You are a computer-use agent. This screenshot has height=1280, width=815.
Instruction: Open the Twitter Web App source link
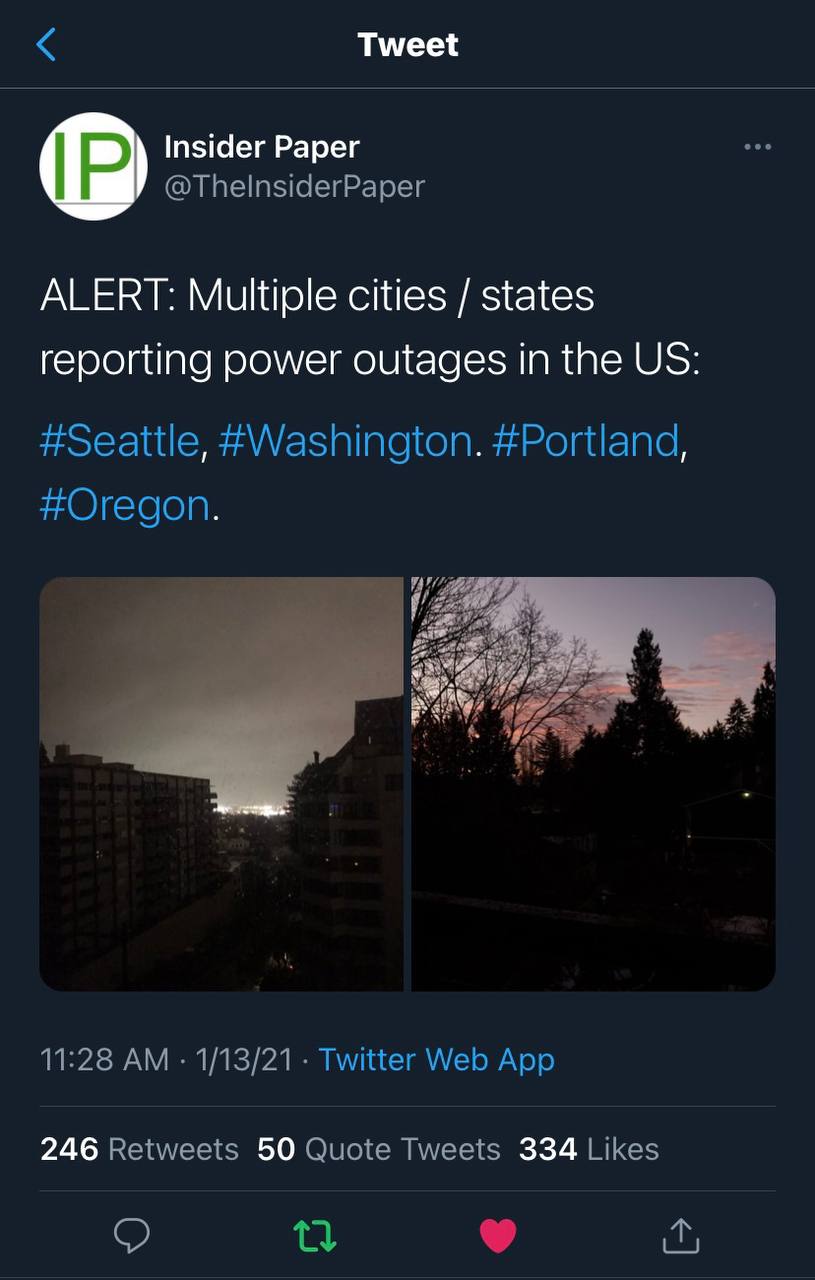tap(436, 1059)
